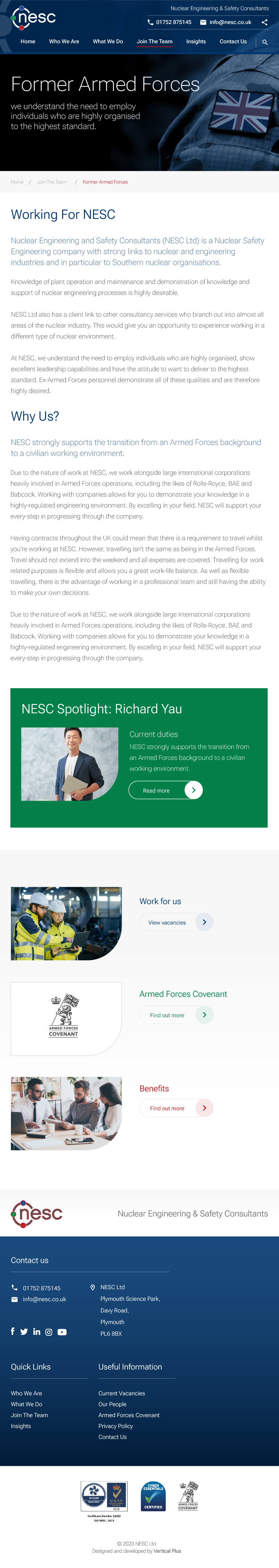Open the Instagram icon in footer

click(49, 1332)
